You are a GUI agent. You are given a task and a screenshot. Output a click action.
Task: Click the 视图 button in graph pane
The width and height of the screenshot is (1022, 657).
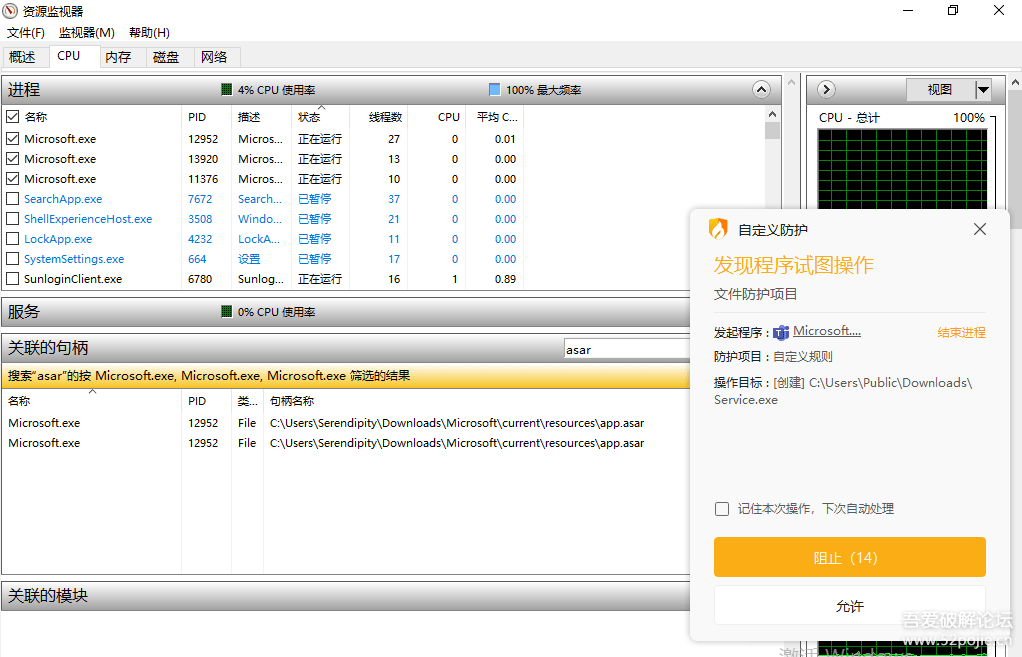(940, 89)
